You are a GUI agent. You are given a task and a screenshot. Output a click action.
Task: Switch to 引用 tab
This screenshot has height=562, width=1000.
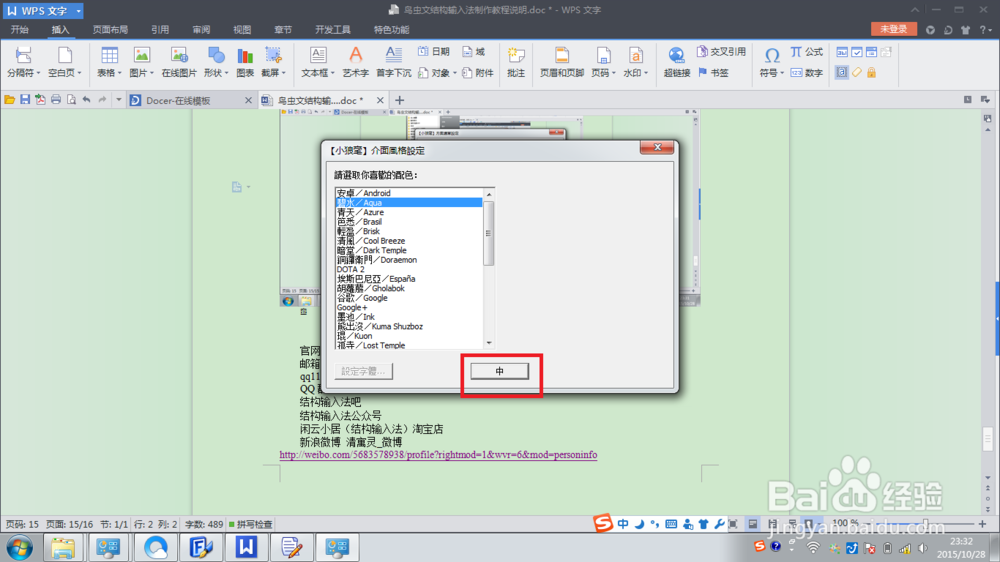tap(160, 30)
